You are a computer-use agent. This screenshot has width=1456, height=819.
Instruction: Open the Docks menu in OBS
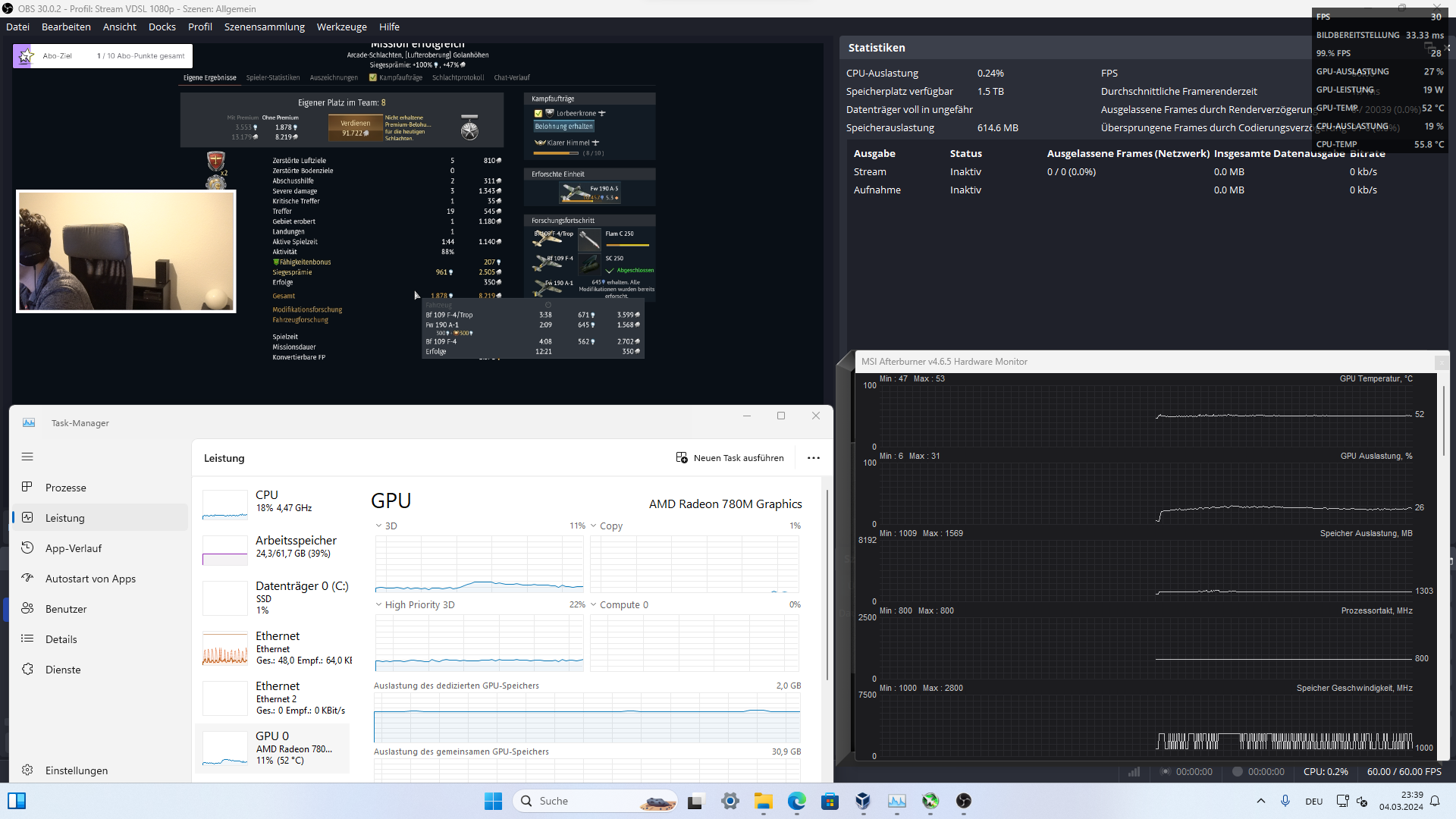[x=162, y=27]
